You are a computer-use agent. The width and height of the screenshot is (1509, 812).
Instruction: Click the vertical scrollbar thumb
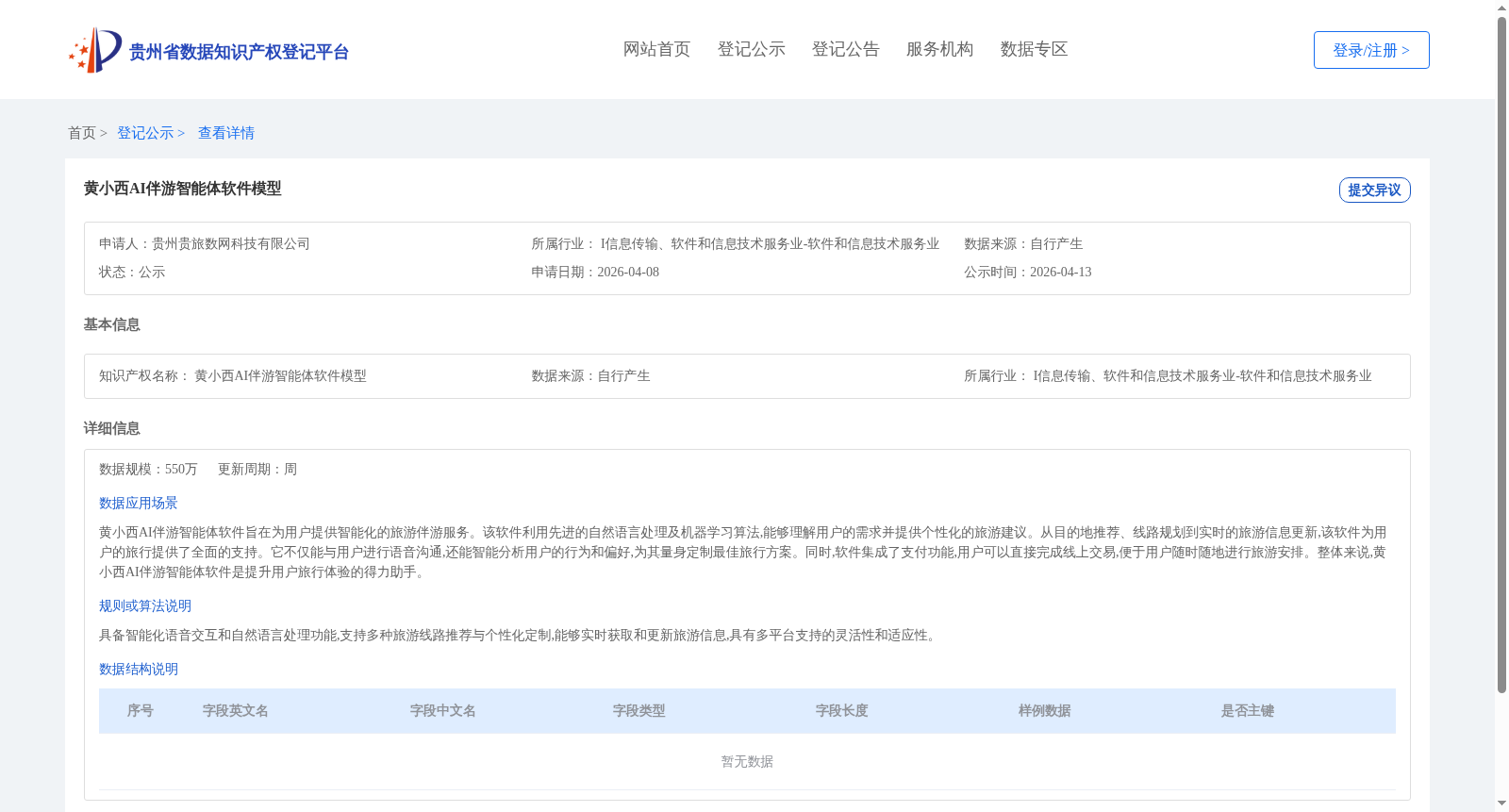pos(1501,356)
